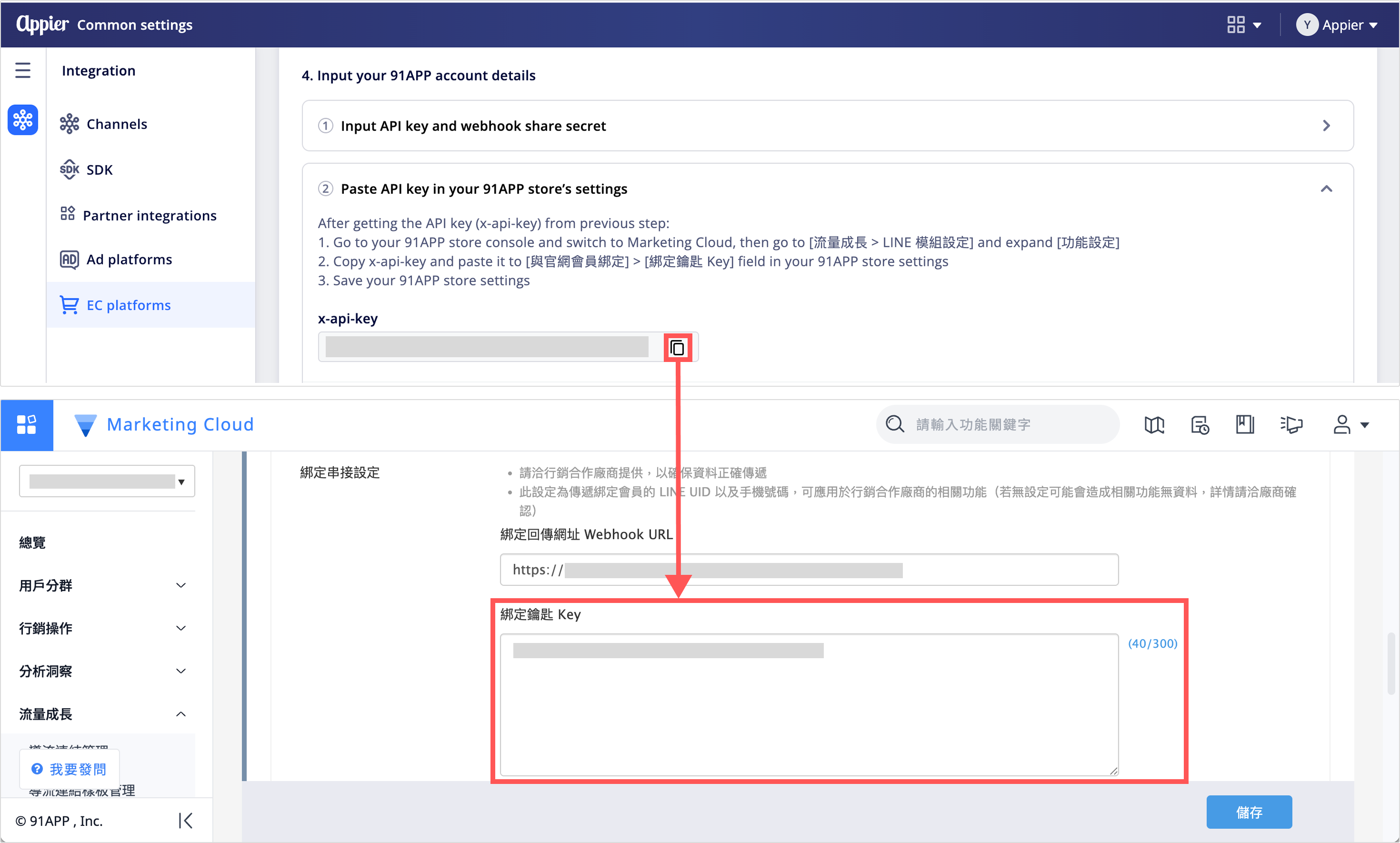Open the user profile dropdown in Marketing Cloud
Viewport: 1400px width, 843px height.
point(1350,425)
